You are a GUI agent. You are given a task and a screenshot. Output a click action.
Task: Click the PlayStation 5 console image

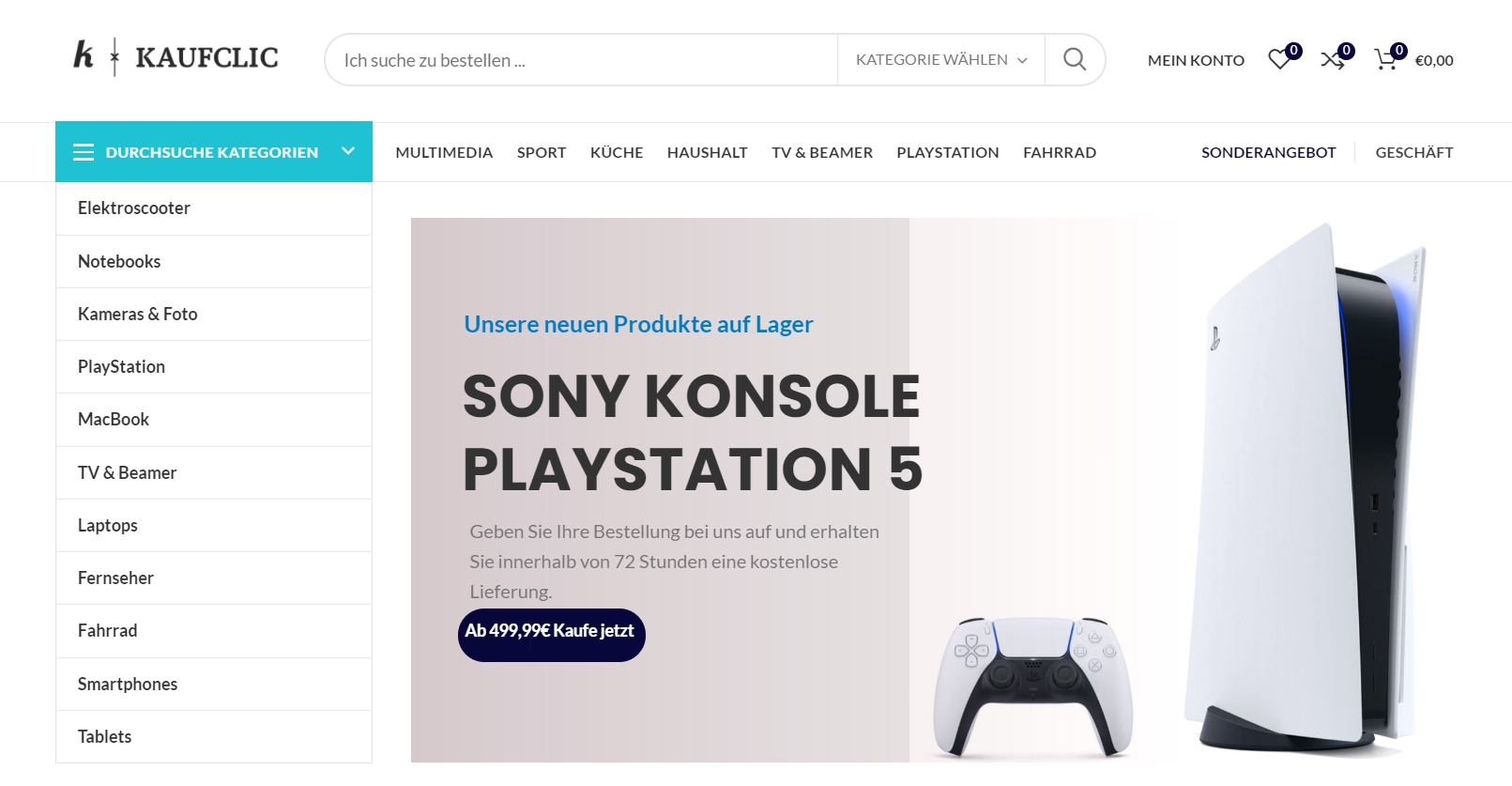(x=1306, y=488)
